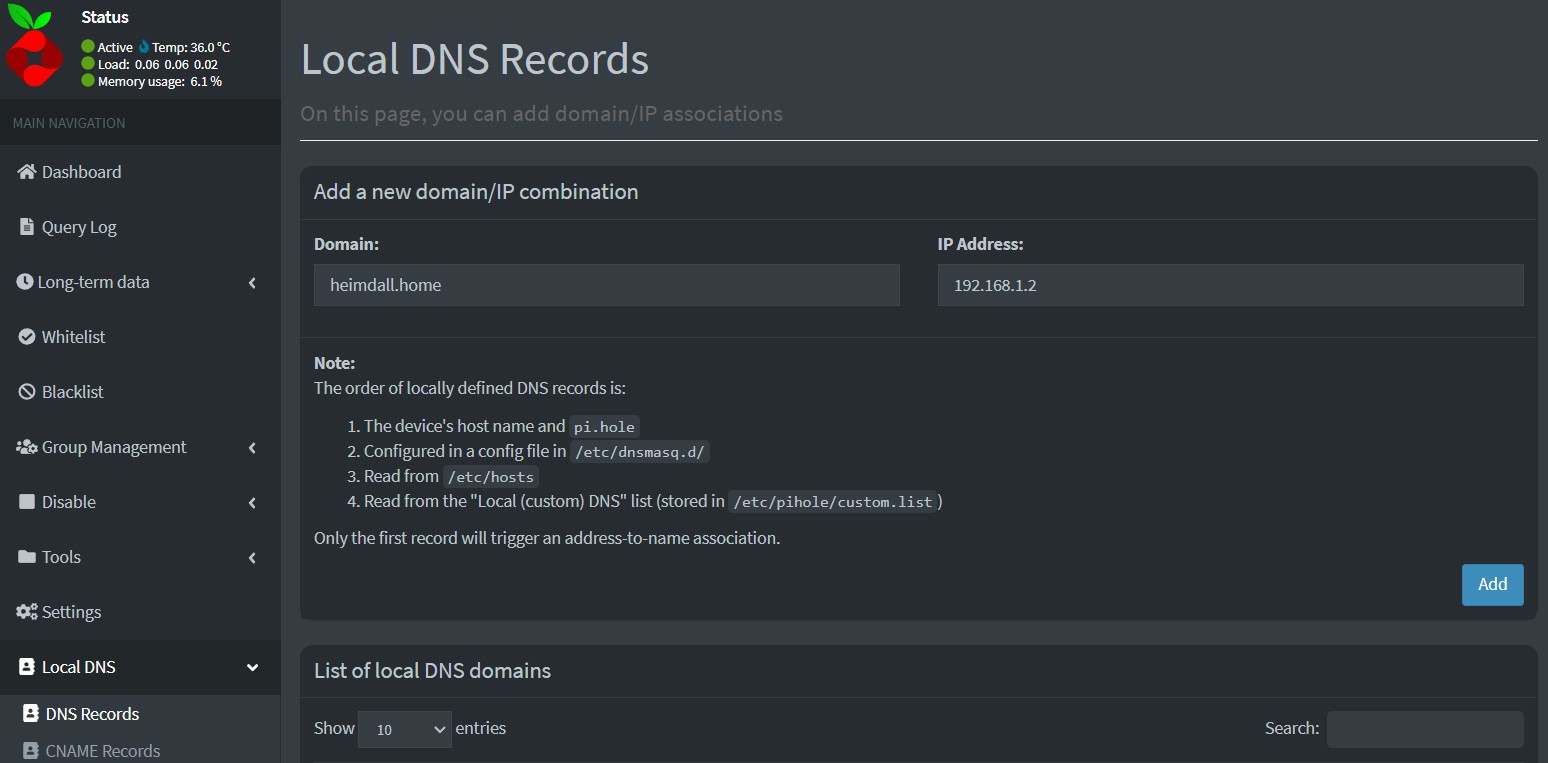The width and height of the screenshot is (1548, 763).
Task: Click the Temp: 36.0 °C reading
Action: coord(191,47)
